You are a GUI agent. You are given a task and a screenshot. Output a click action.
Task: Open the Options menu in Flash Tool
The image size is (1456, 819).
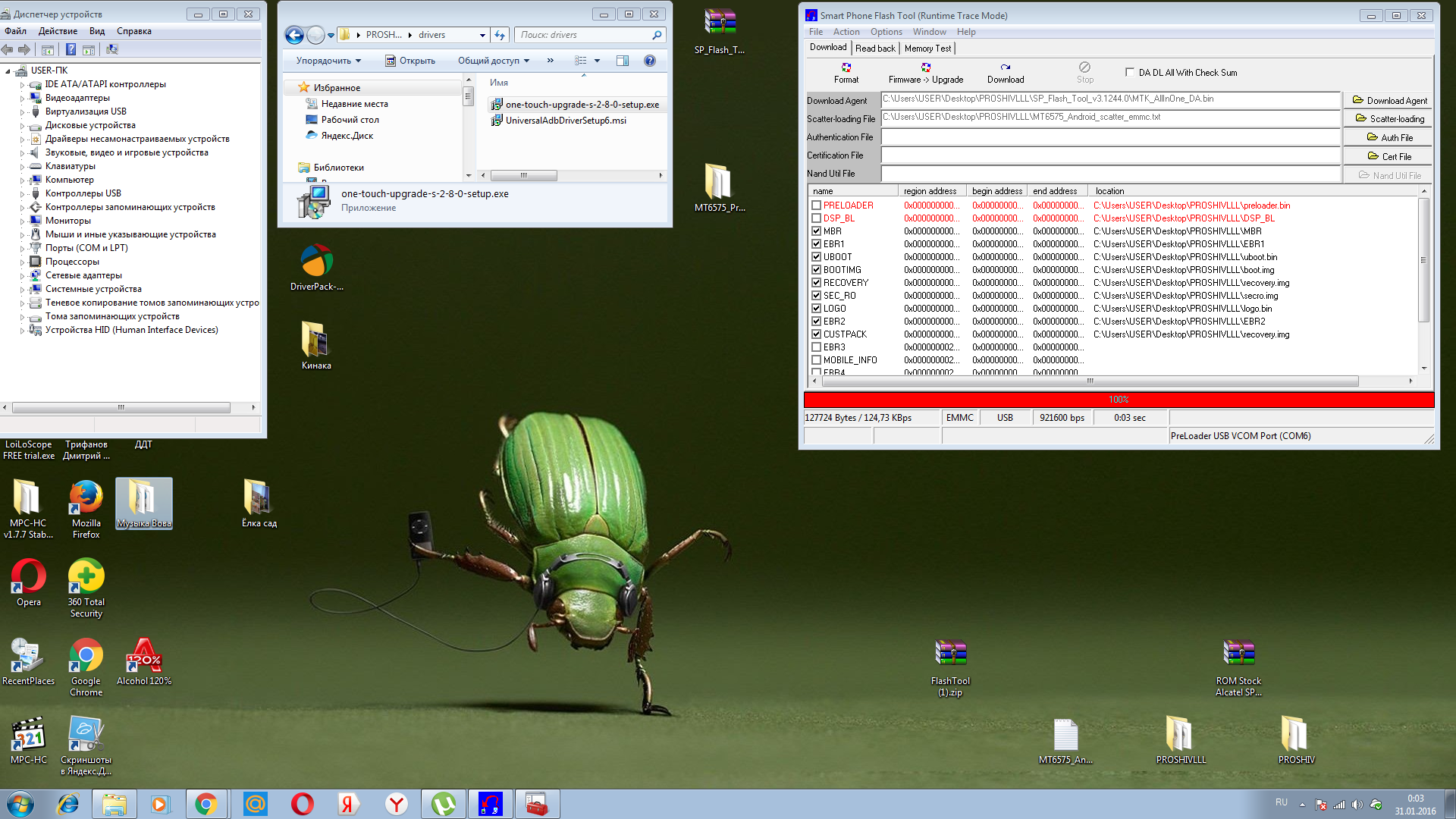click(886, 32)
